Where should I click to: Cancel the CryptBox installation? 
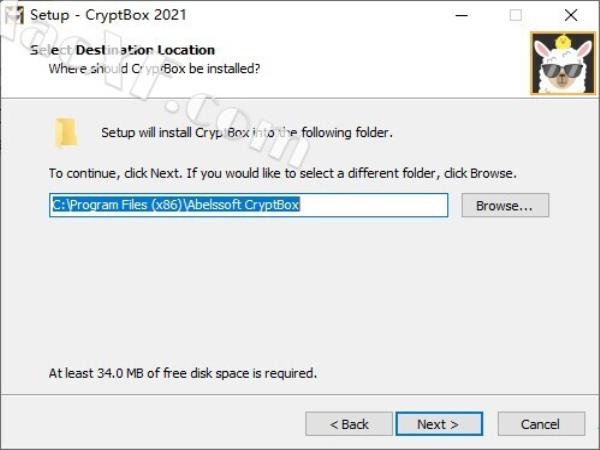[x=541, y=424]
